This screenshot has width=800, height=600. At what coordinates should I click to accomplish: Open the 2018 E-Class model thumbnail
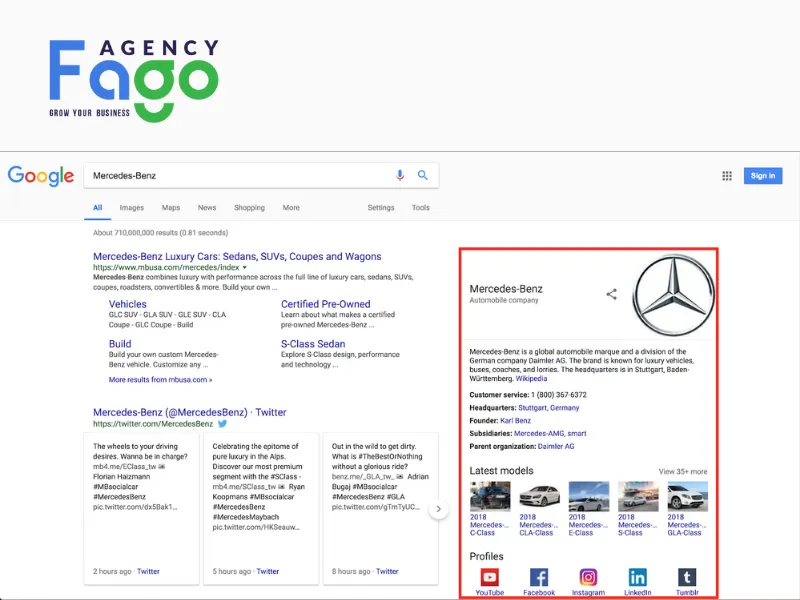(x=589, y=496)
